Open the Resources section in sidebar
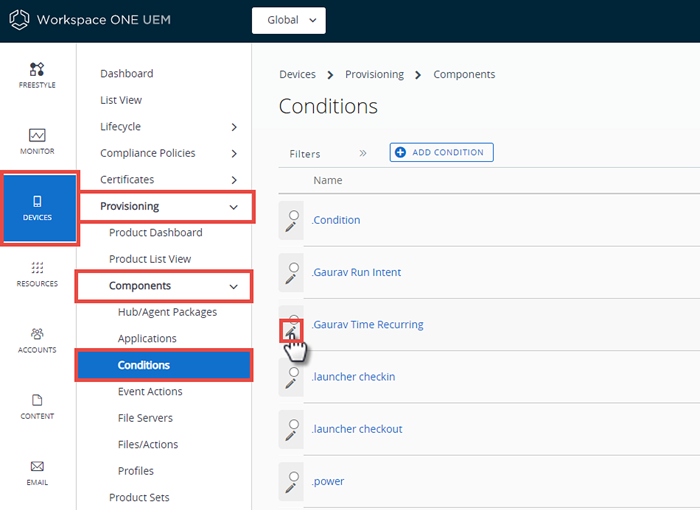Viewport: 700px width, 510px height. click(x=37, y=274)
